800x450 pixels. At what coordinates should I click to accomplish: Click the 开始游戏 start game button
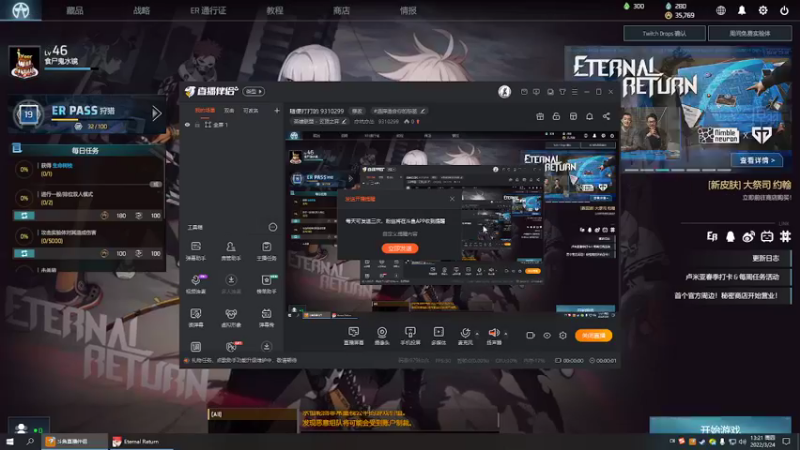(720, 428)
